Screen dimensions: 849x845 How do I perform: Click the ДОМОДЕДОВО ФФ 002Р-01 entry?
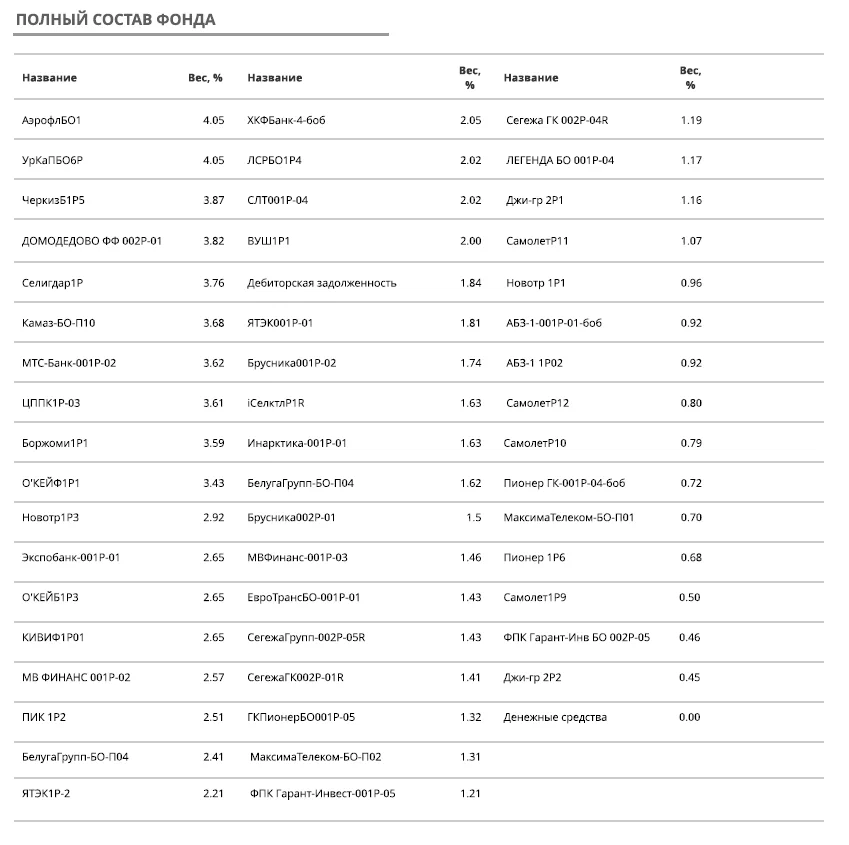(92, 241)
